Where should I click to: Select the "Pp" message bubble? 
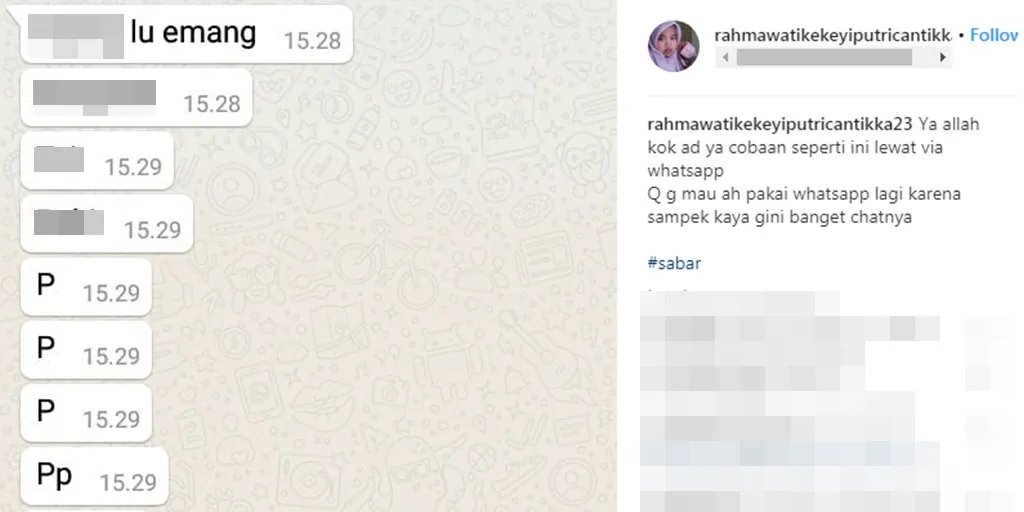[x=95, y=476]
